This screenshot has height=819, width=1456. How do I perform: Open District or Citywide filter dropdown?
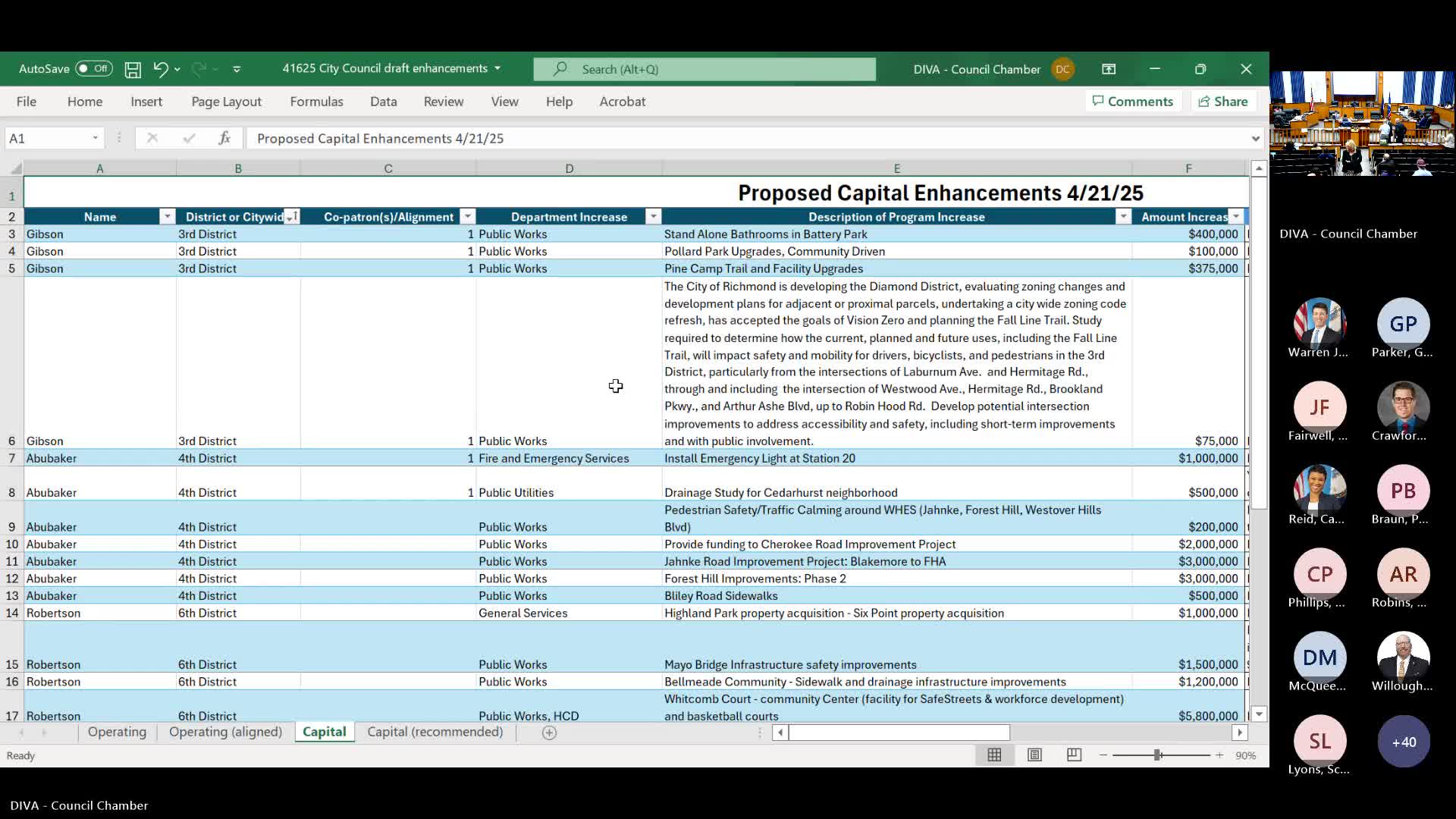(x=292, y=217)
